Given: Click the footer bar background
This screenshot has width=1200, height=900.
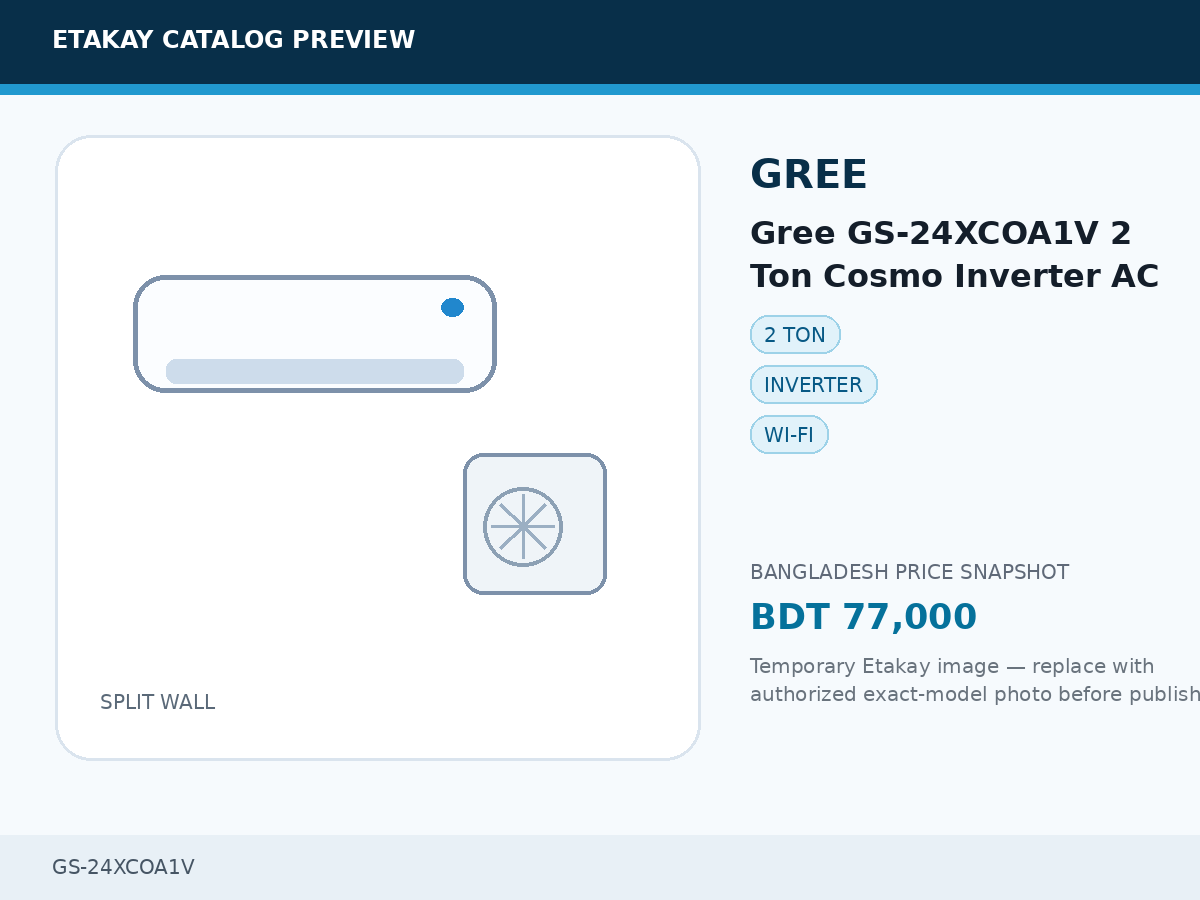Looking at the screenshot, I should 600,867.
